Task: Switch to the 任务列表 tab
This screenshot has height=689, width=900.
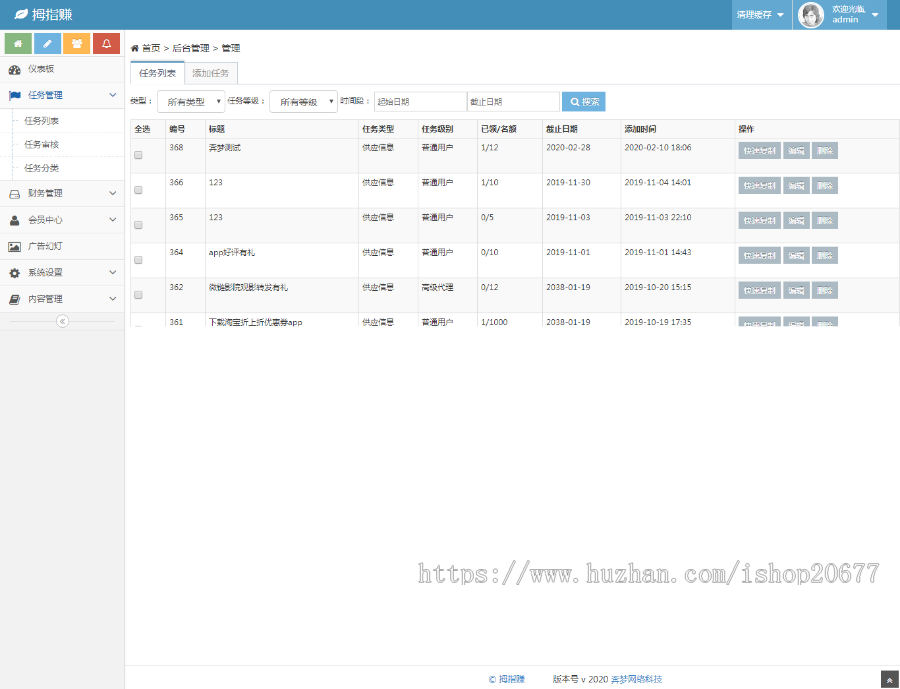Action: tap(157, 73)
